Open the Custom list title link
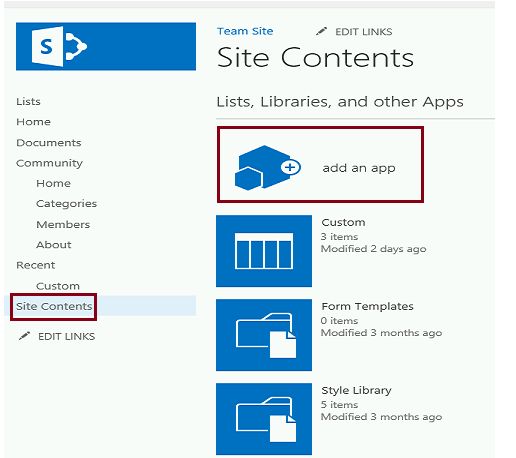The width and height of the screenshot is (516, 458). tap(343, 222)
